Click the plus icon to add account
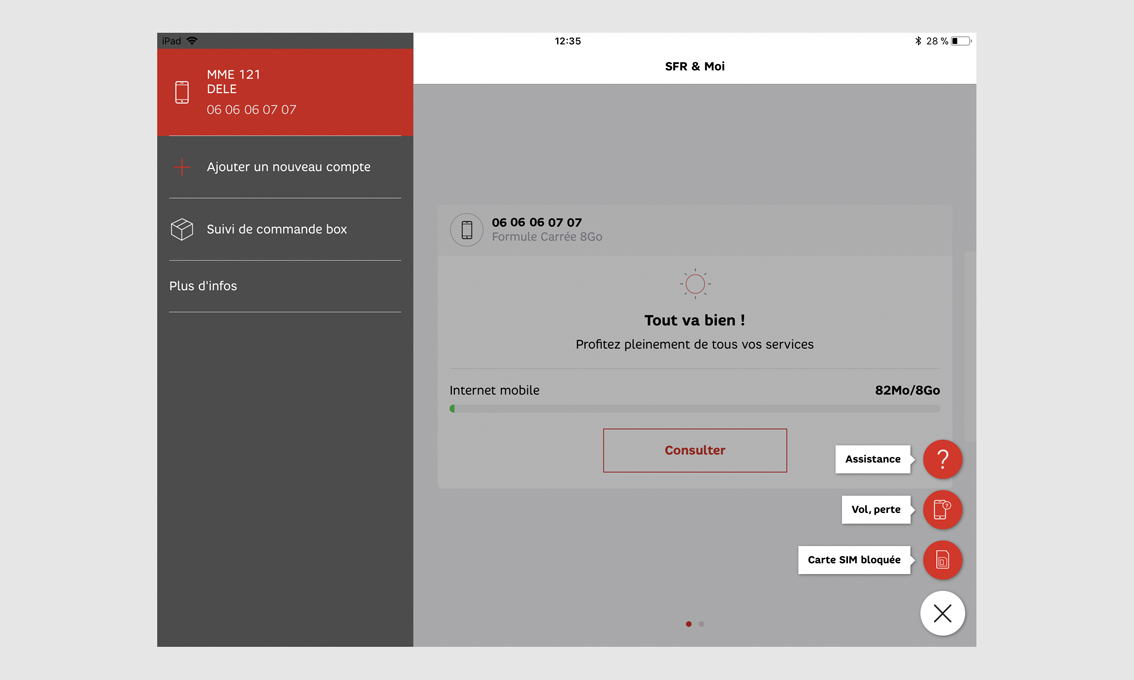This screenshot has height=680, width=1134. [182, 167]
